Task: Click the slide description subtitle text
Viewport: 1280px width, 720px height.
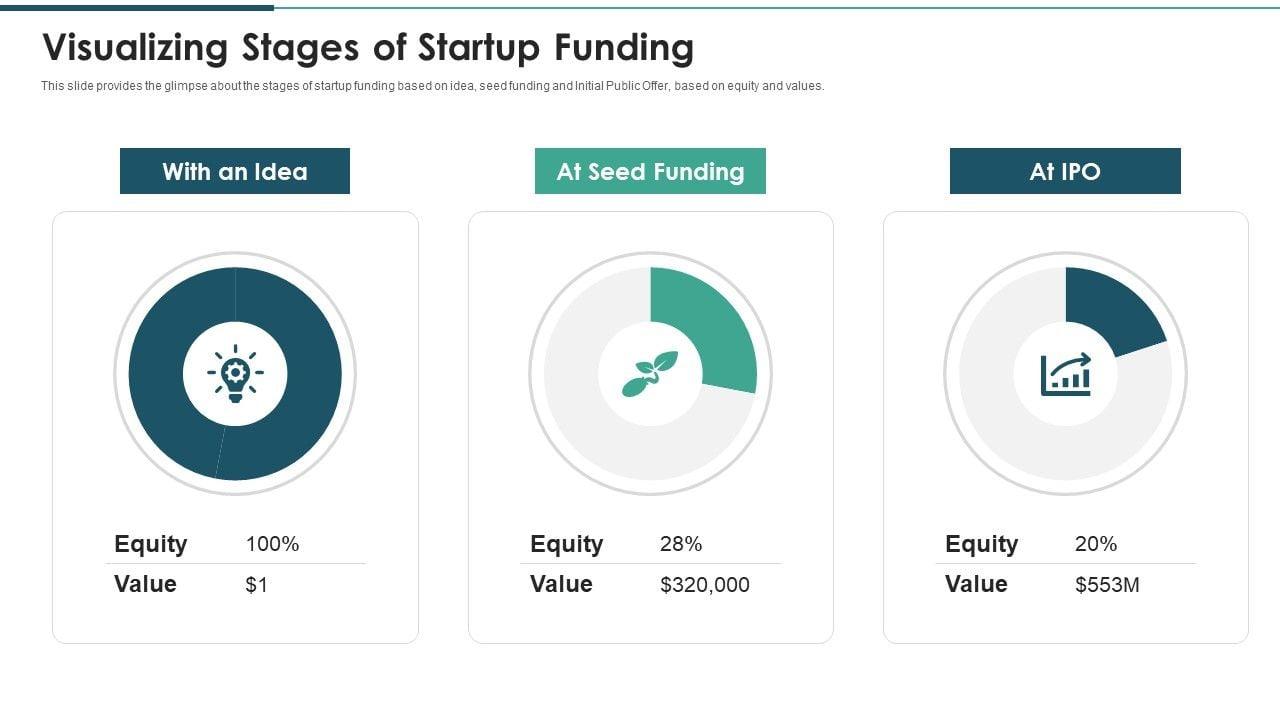Action: (x=432, y=86)
